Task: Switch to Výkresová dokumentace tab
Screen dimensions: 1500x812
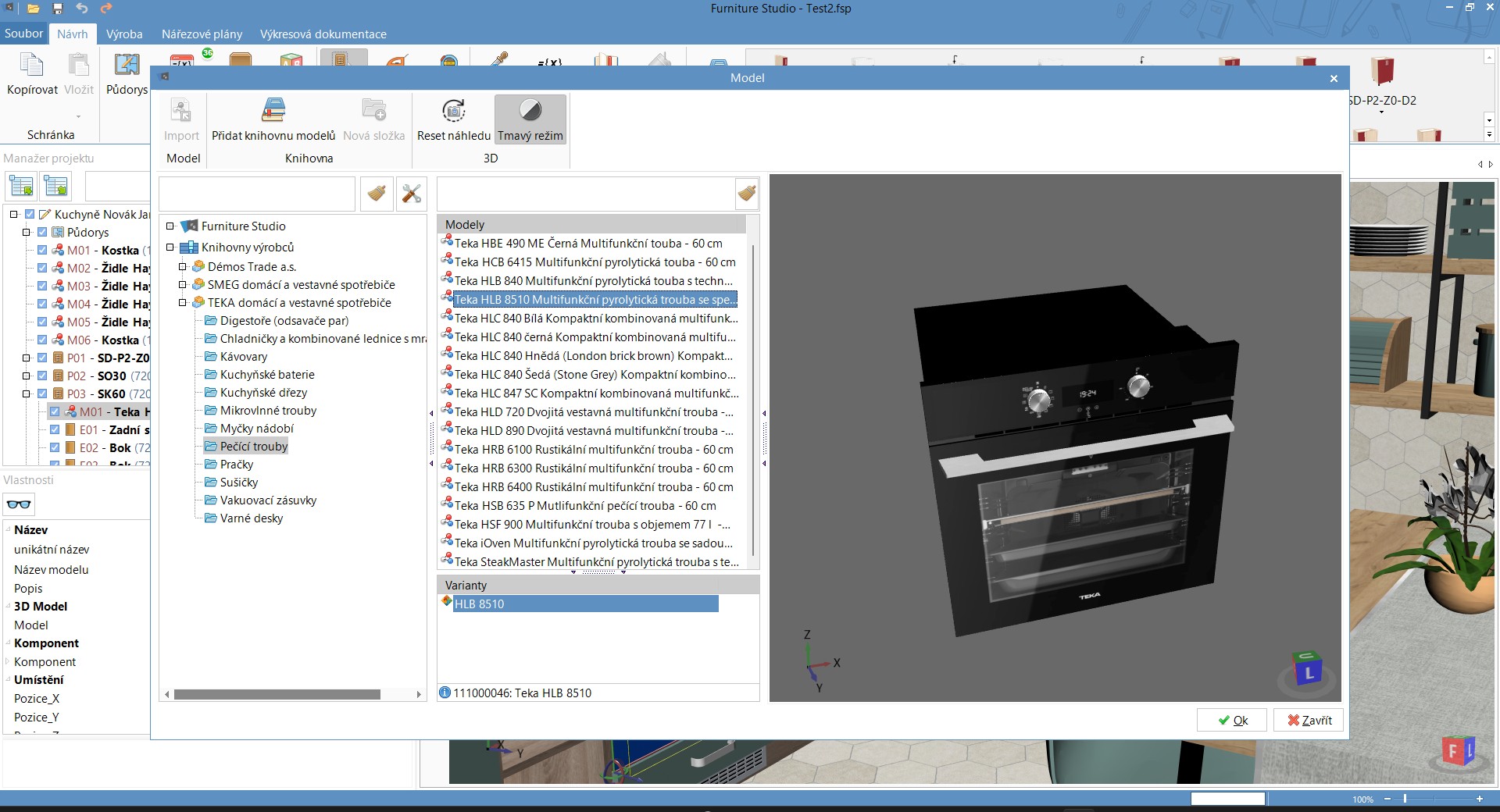Action: [x=323, y=34]
